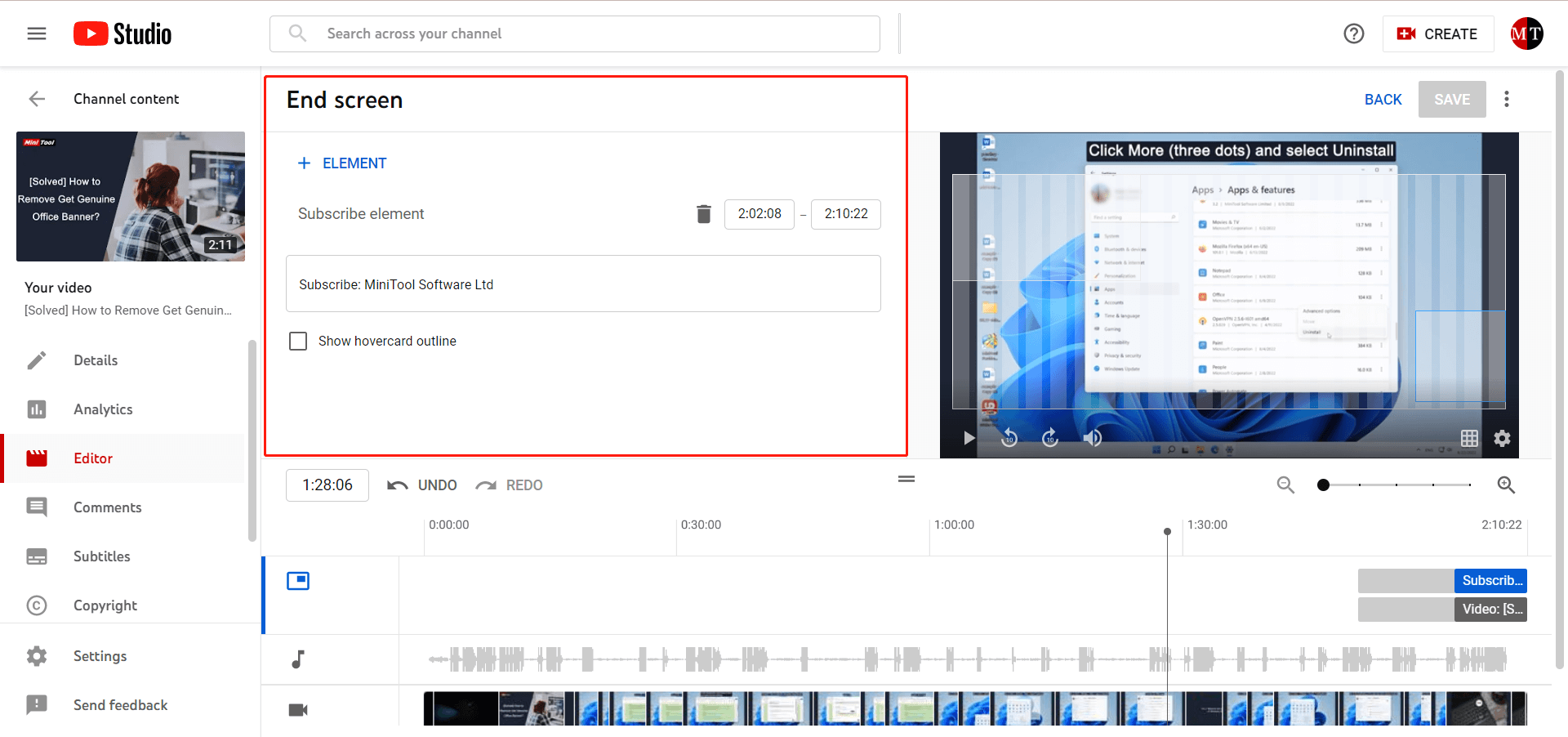Viewport: 1568px width, 737px height.
Task: Open the three-dot more options menu
Action: click(x=1507, y=100)
